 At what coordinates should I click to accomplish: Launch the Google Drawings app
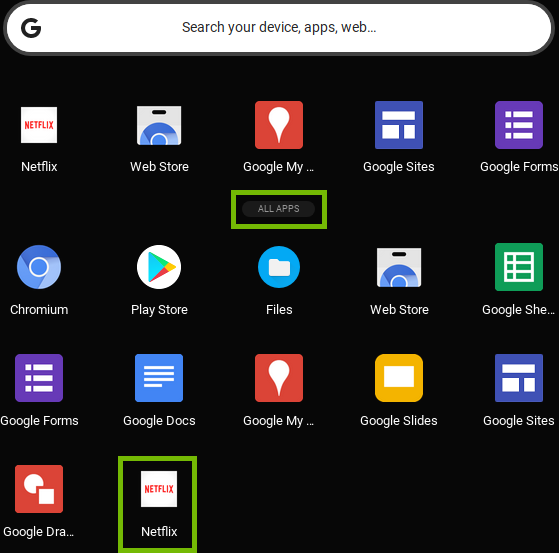(x=39, y=489)
